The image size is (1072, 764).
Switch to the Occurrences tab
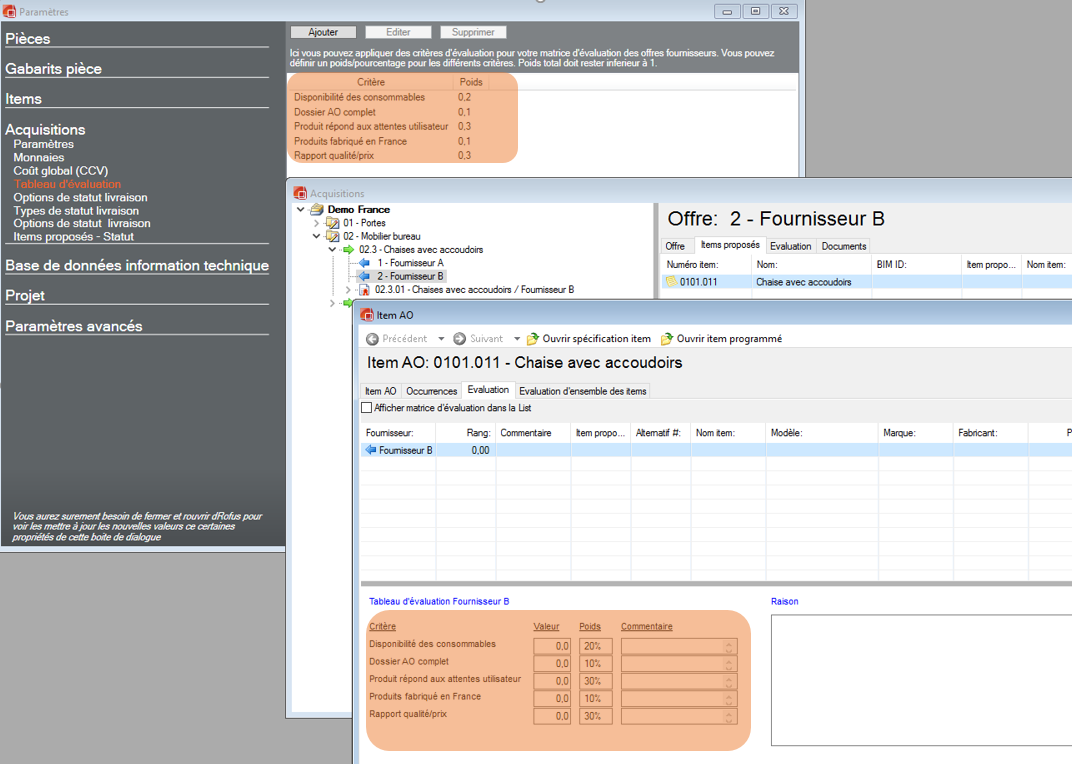click(x=431, y=391)
